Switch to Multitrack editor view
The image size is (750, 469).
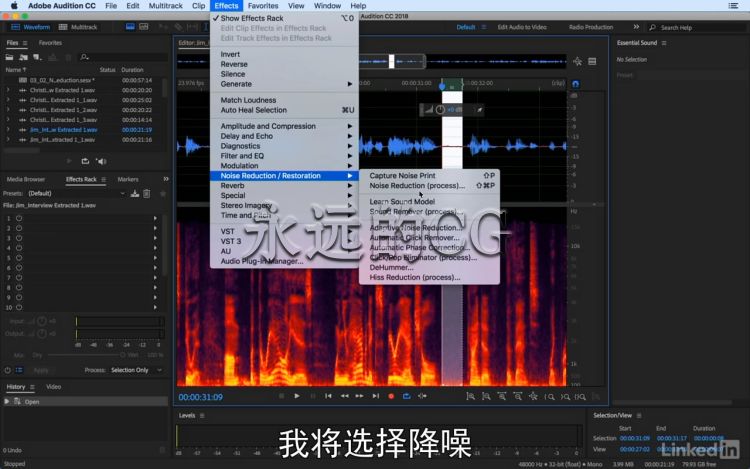pyautogui.click(x=78, y=27)
